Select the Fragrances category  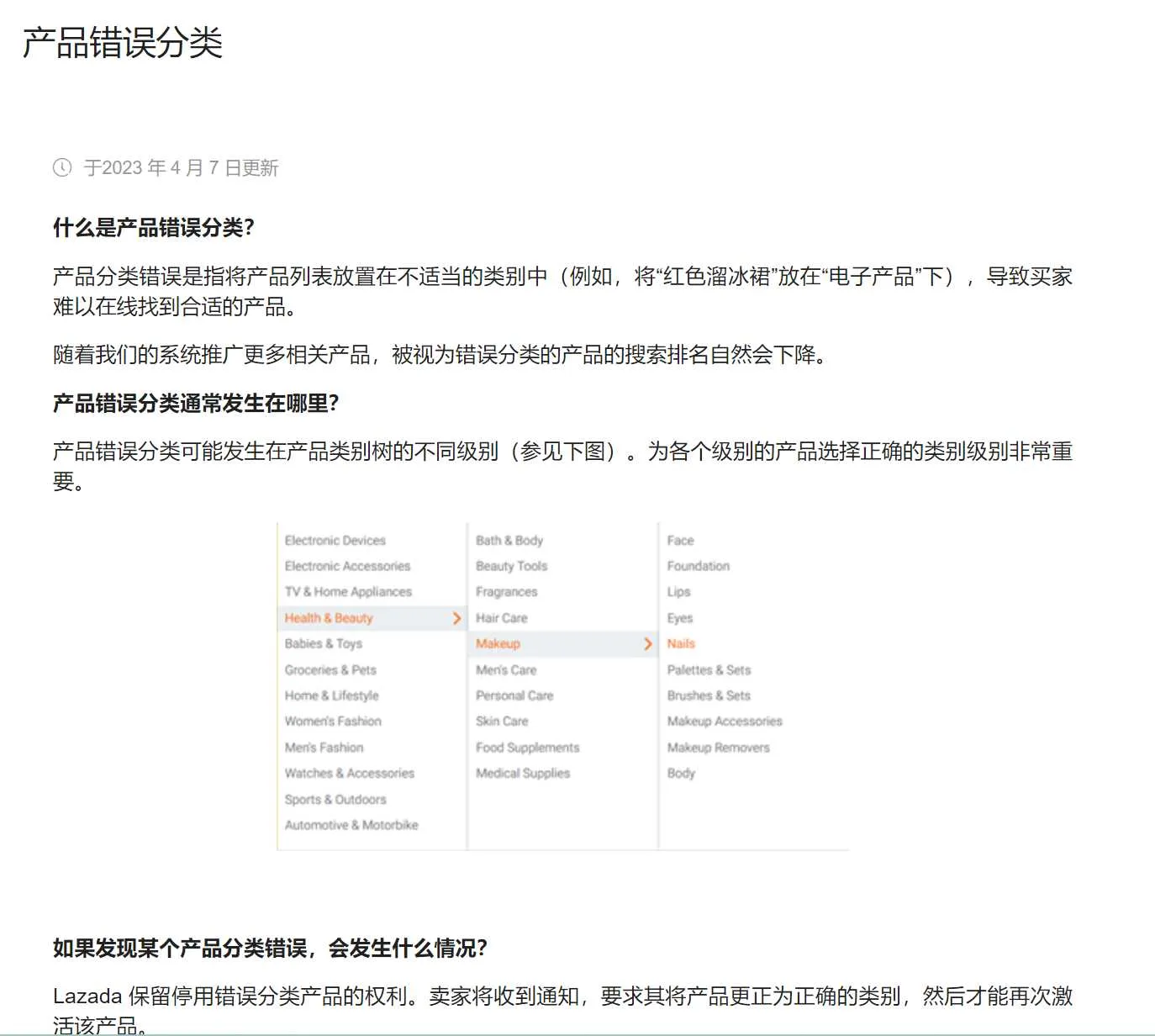tap(506, 591)
